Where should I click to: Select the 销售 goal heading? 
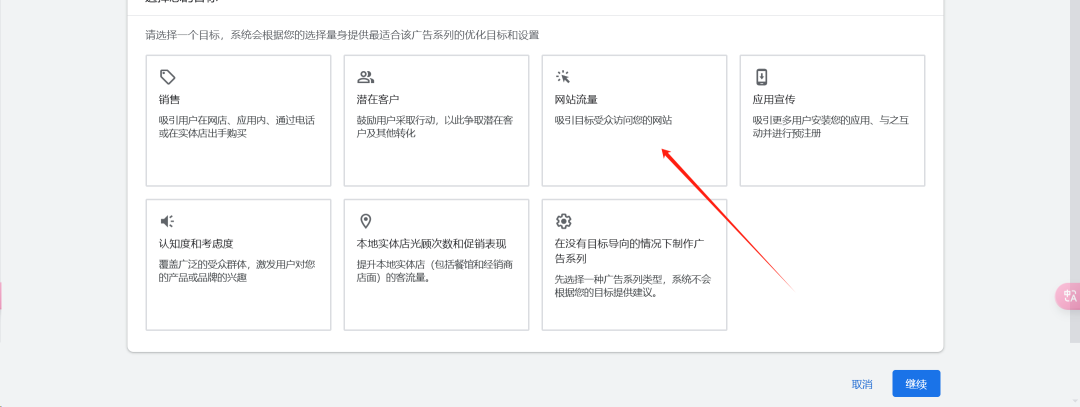pos(169,100)
